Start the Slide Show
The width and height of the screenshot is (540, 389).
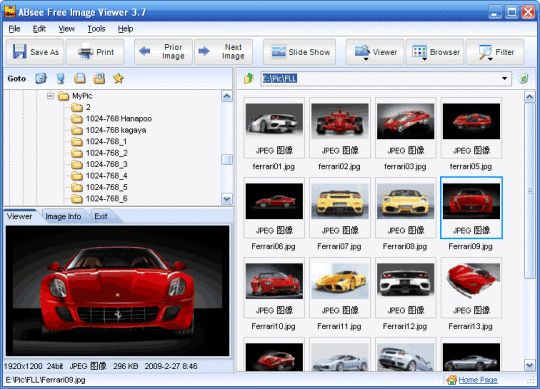300,52
